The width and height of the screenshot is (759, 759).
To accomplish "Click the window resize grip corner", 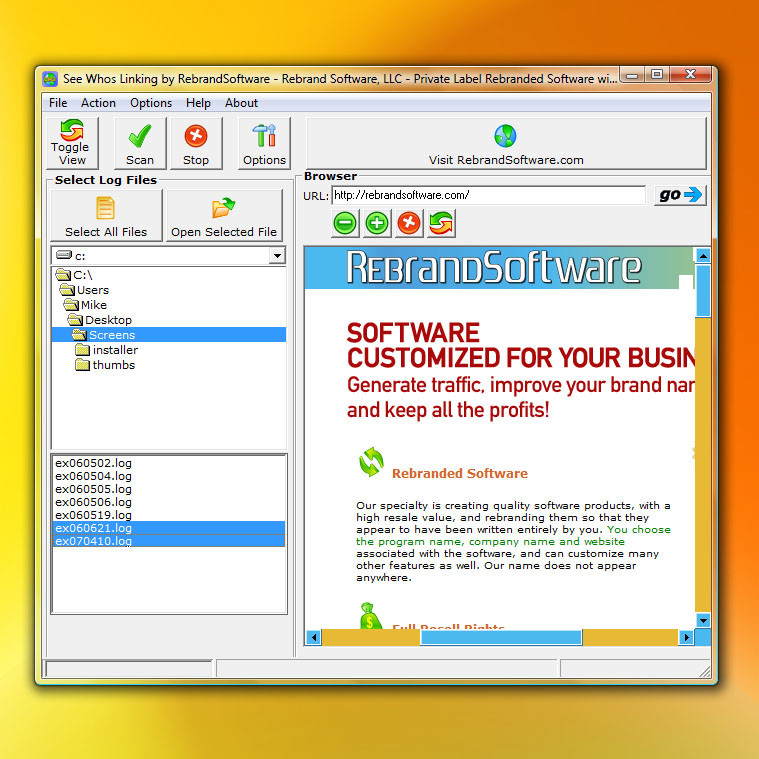I will click(705, 671).
